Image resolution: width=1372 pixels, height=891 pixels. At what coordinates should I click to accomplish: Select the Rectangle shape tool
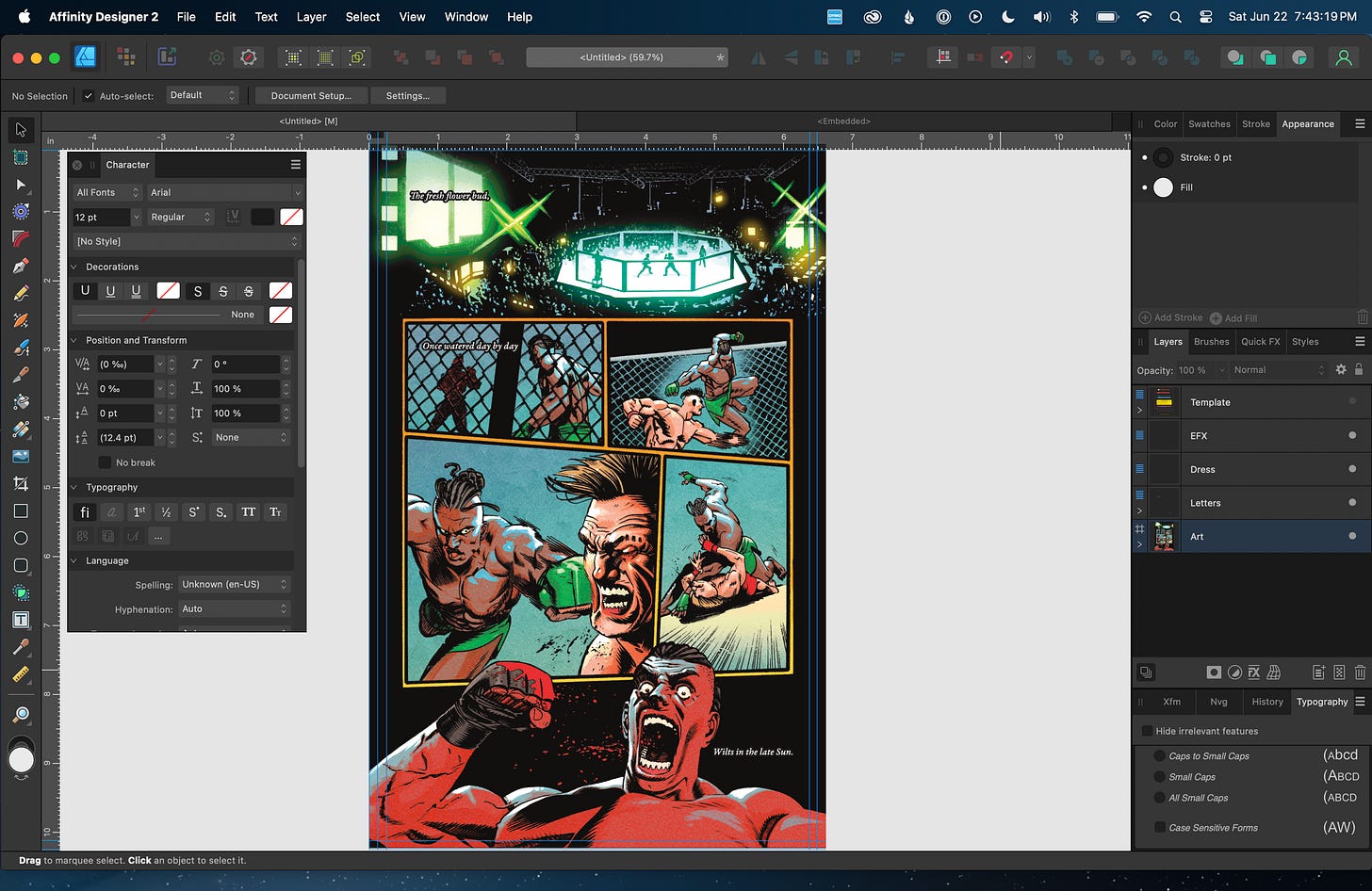click(x=21, y=510)
